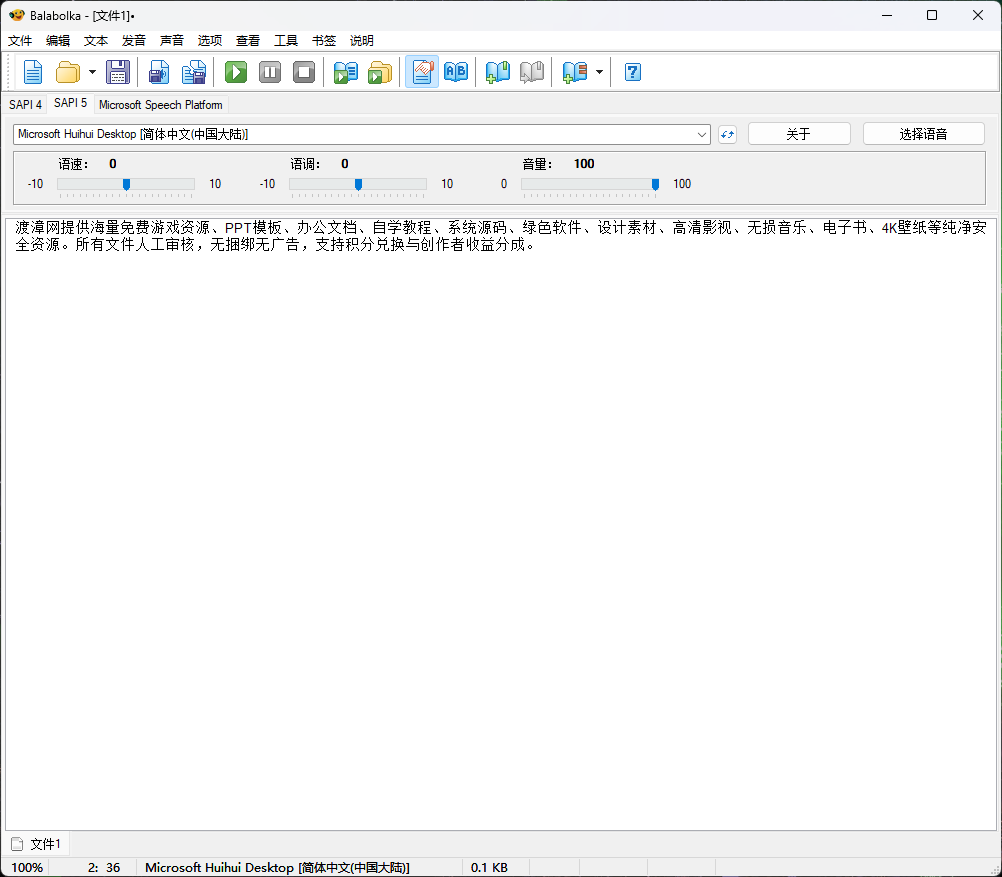This screenshot has height=877, width=1002.
Task: Click the add bookmark book icon
Action: [498, 72]
